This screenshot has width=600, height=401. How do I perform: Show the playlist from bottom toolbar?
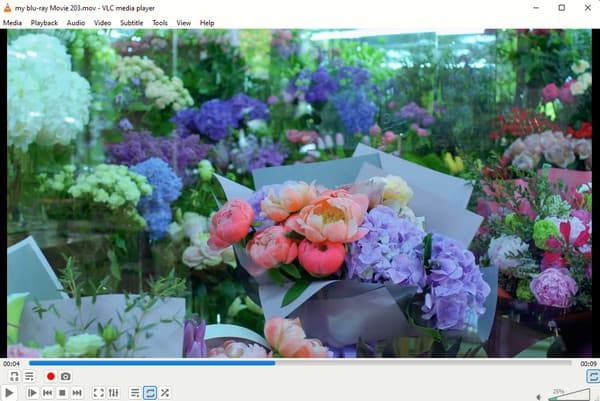(x=135, y=393)
